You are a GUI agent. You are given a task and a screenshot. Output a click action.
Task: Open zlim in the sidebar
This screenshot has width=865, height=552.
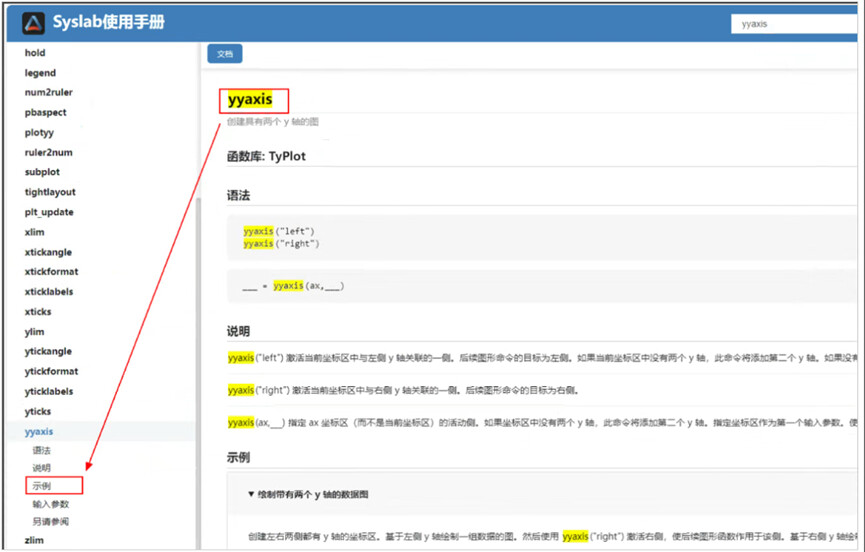point(34,540)
